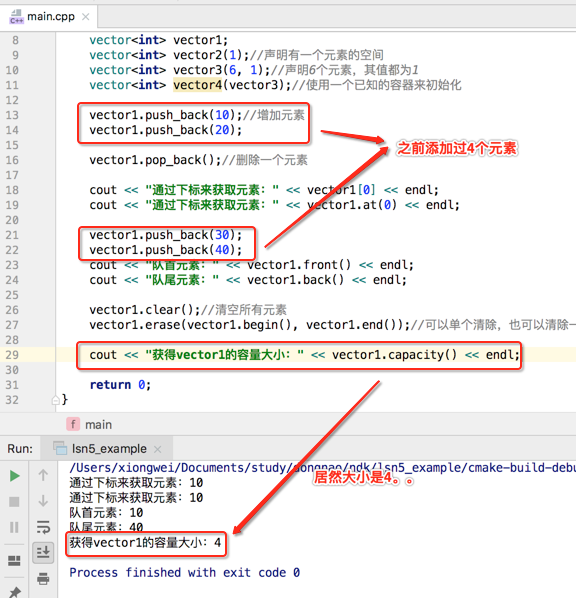Click vector1.at(0) on line 19
Image resolution: width=576 pixels, height=598 pixels.
(x=352, y=205)
